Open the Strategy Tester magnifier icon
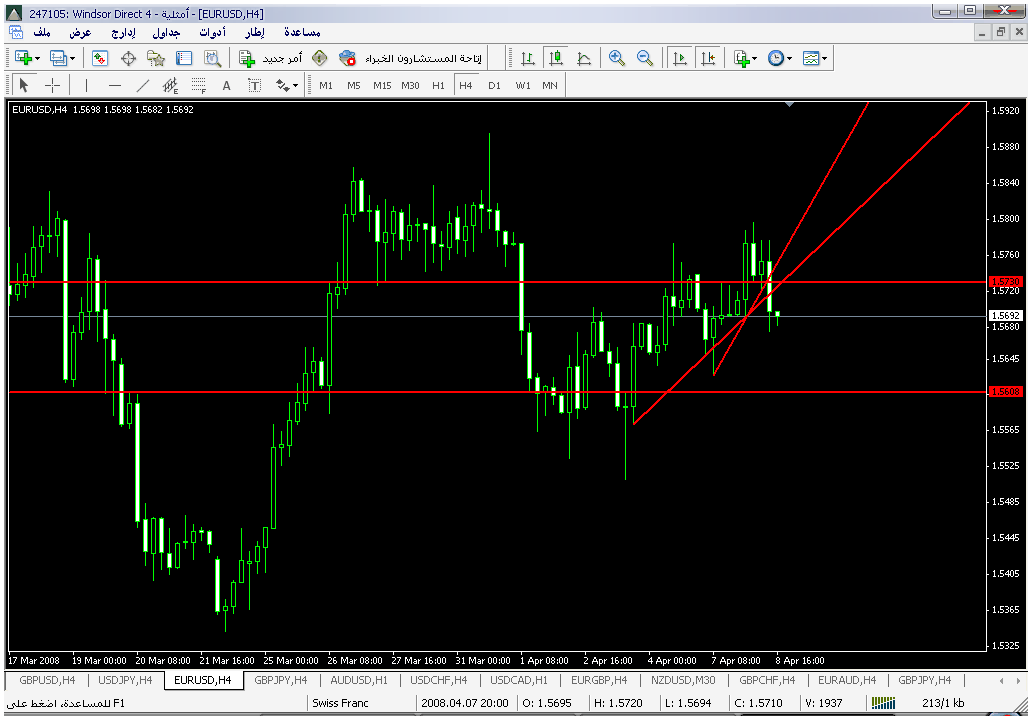 click(x=212, y=59)
